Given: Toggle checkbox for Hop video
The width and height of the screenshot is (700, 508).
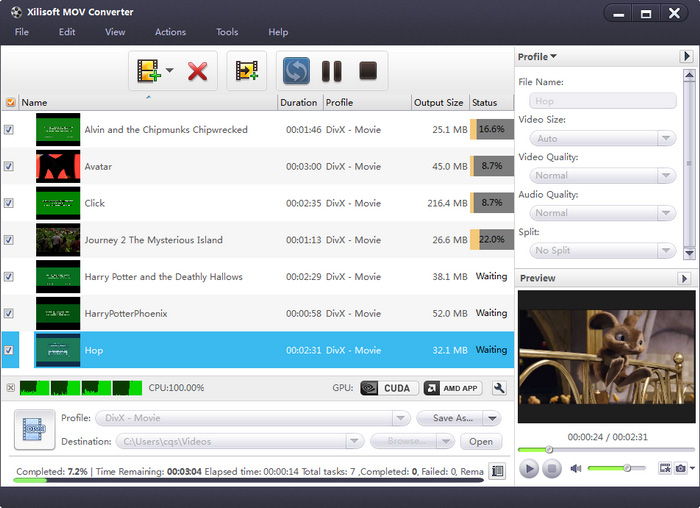Looking at the screenshot, I should (9, 350).
